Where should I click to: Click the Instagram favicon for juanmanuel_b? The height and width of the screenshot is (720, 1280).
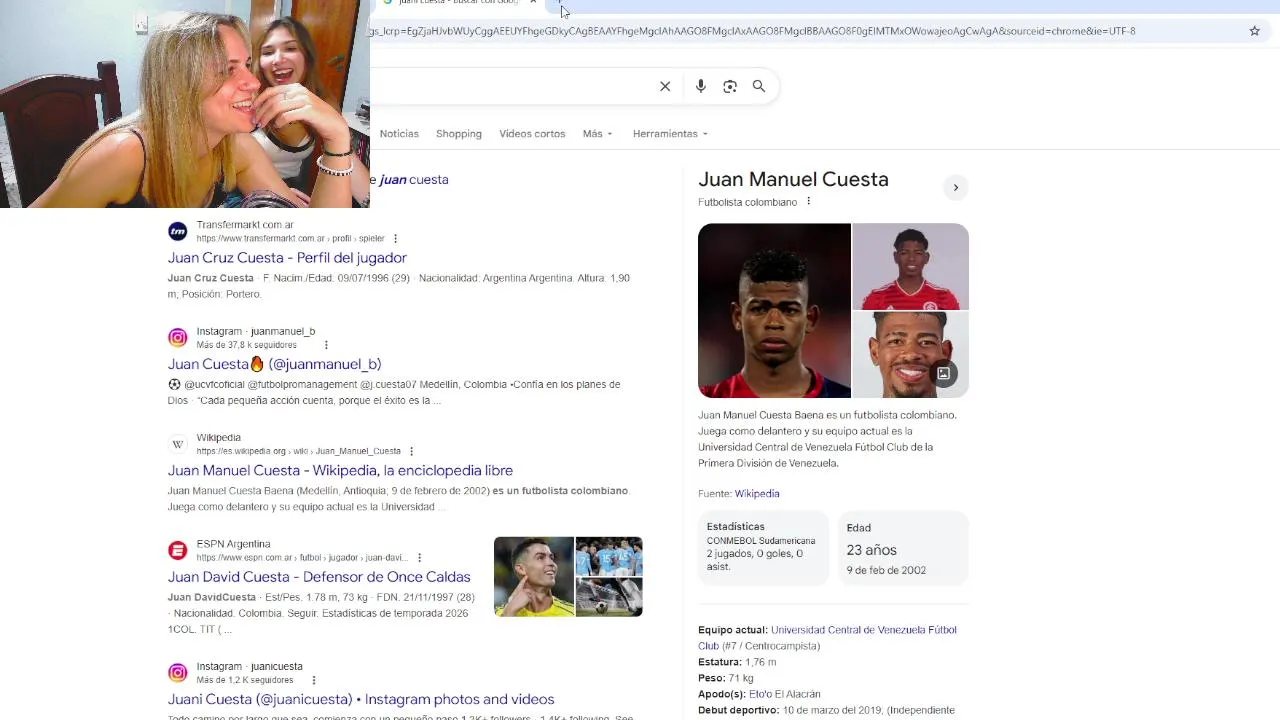click(177, 337)
